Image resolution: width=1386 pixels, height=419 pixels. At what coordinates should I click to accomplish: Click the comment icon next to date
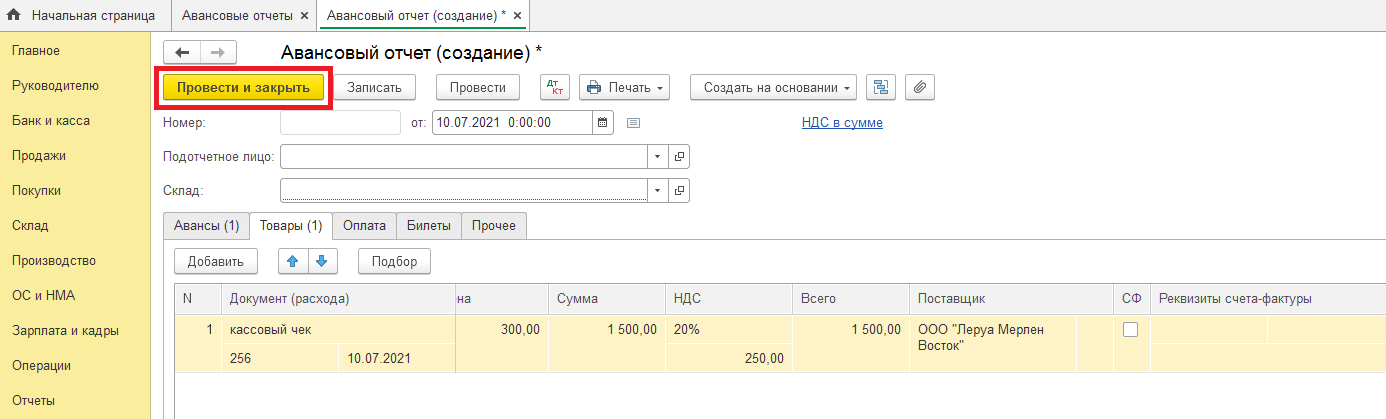[632, 123]
